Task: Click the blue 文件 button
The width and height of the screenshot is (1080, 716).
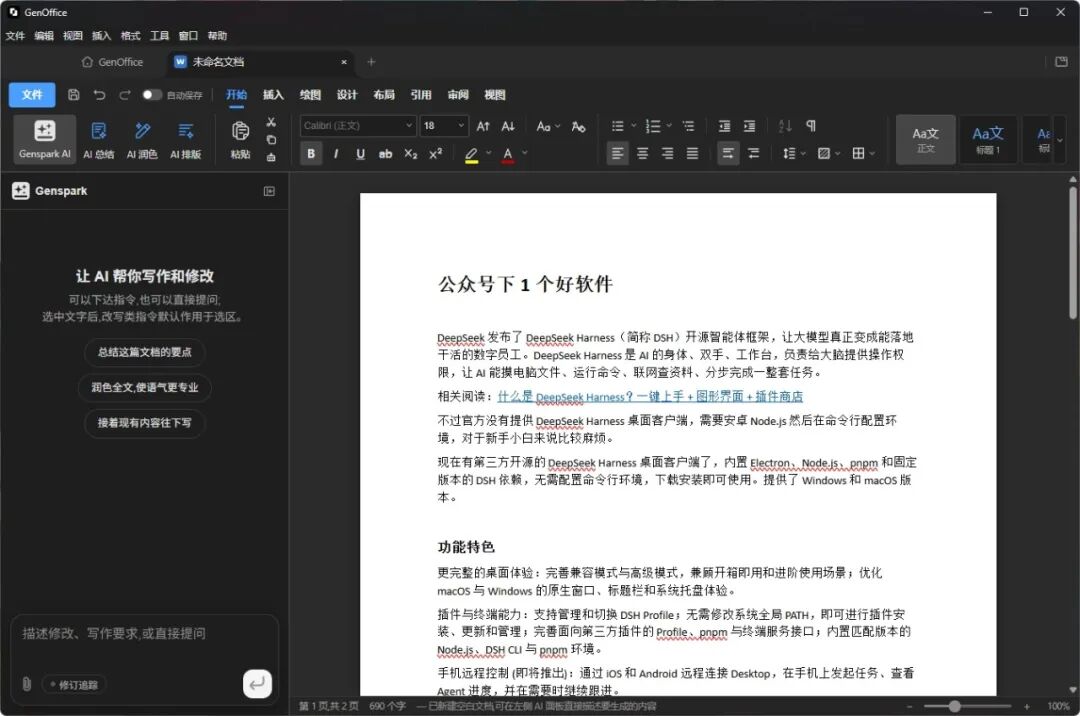Action: 32,95
